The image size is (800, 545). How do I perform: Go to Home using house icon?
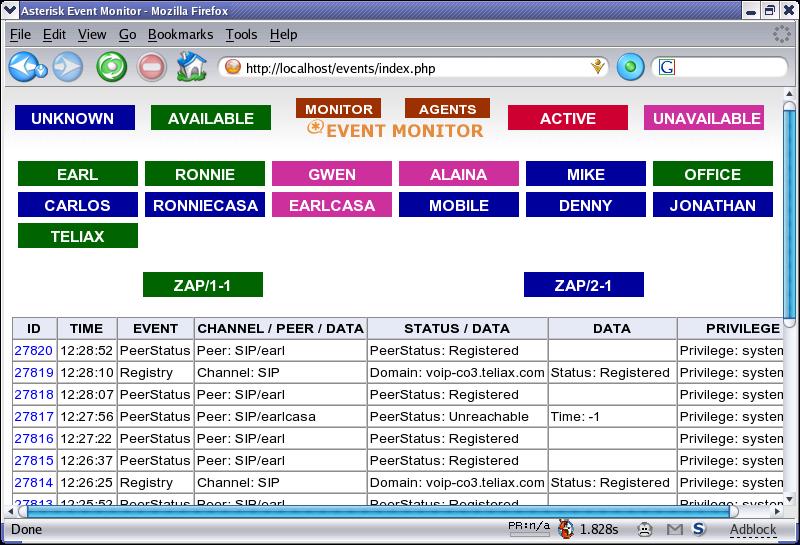tap(191, 67)
